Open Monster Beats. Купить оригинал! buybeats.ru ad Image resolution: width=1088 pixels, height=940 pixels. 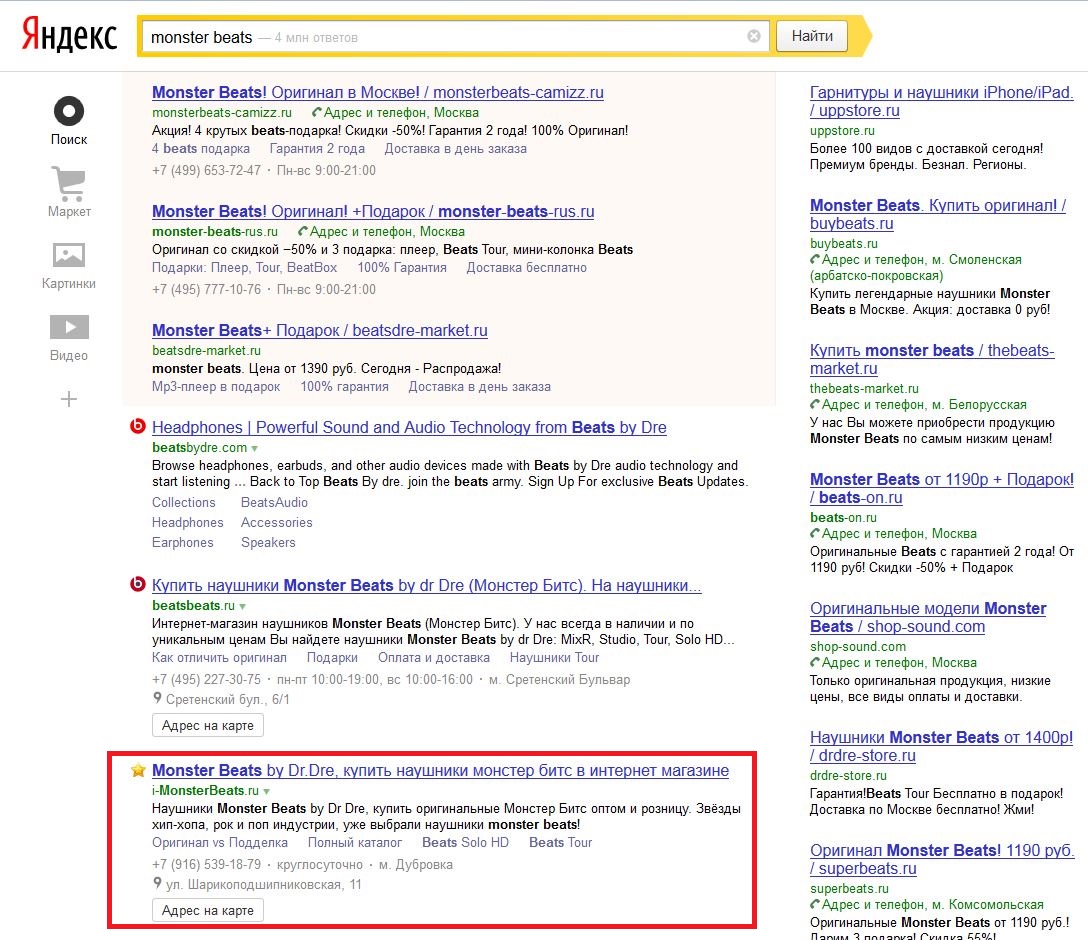pos(938,214)
